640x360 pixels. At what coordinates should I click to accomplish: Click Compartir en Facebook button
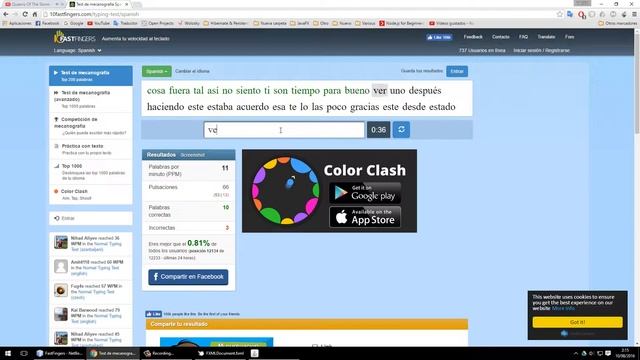pos(188,277)
